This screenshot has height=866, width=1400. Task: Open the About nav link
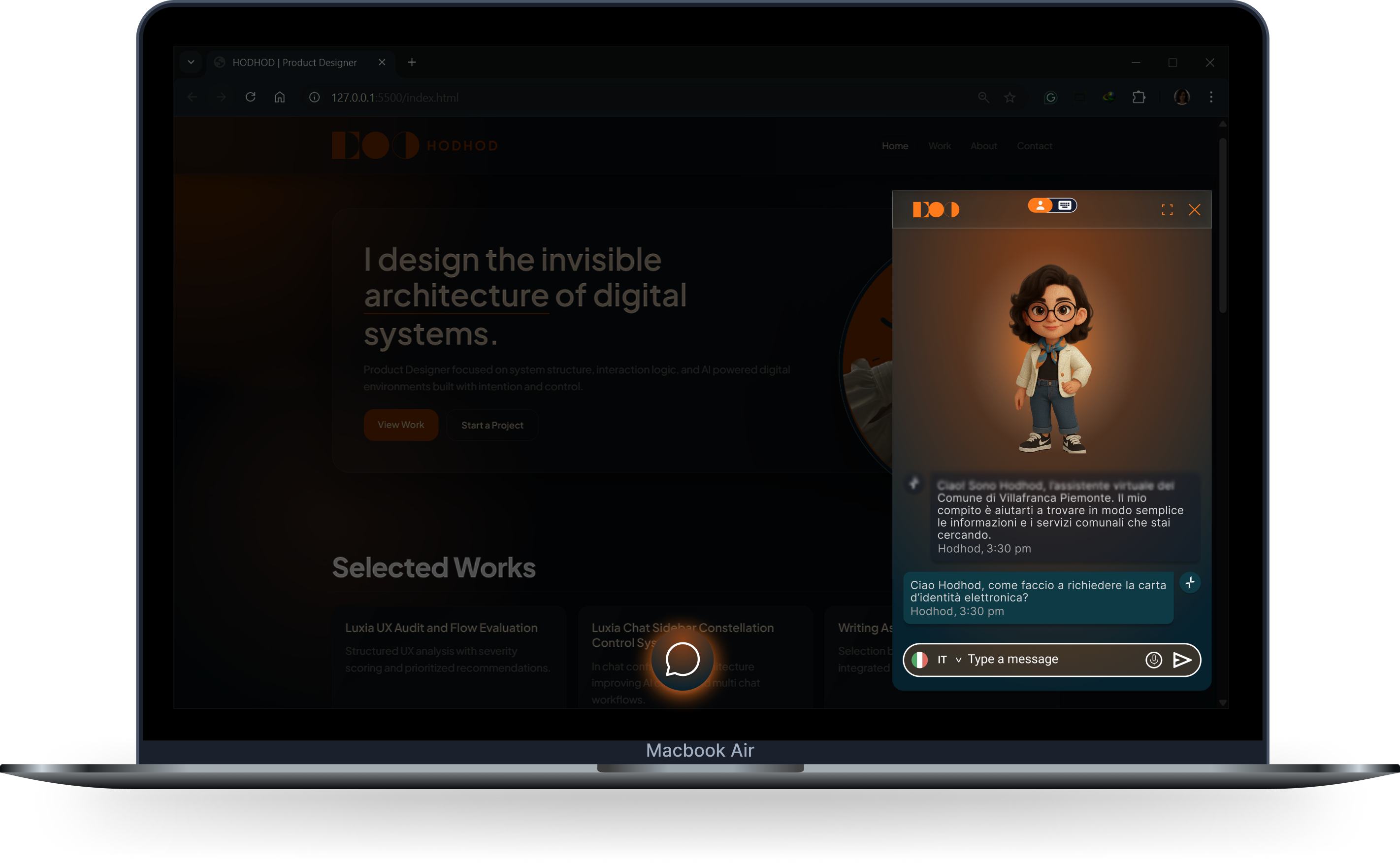983,146
